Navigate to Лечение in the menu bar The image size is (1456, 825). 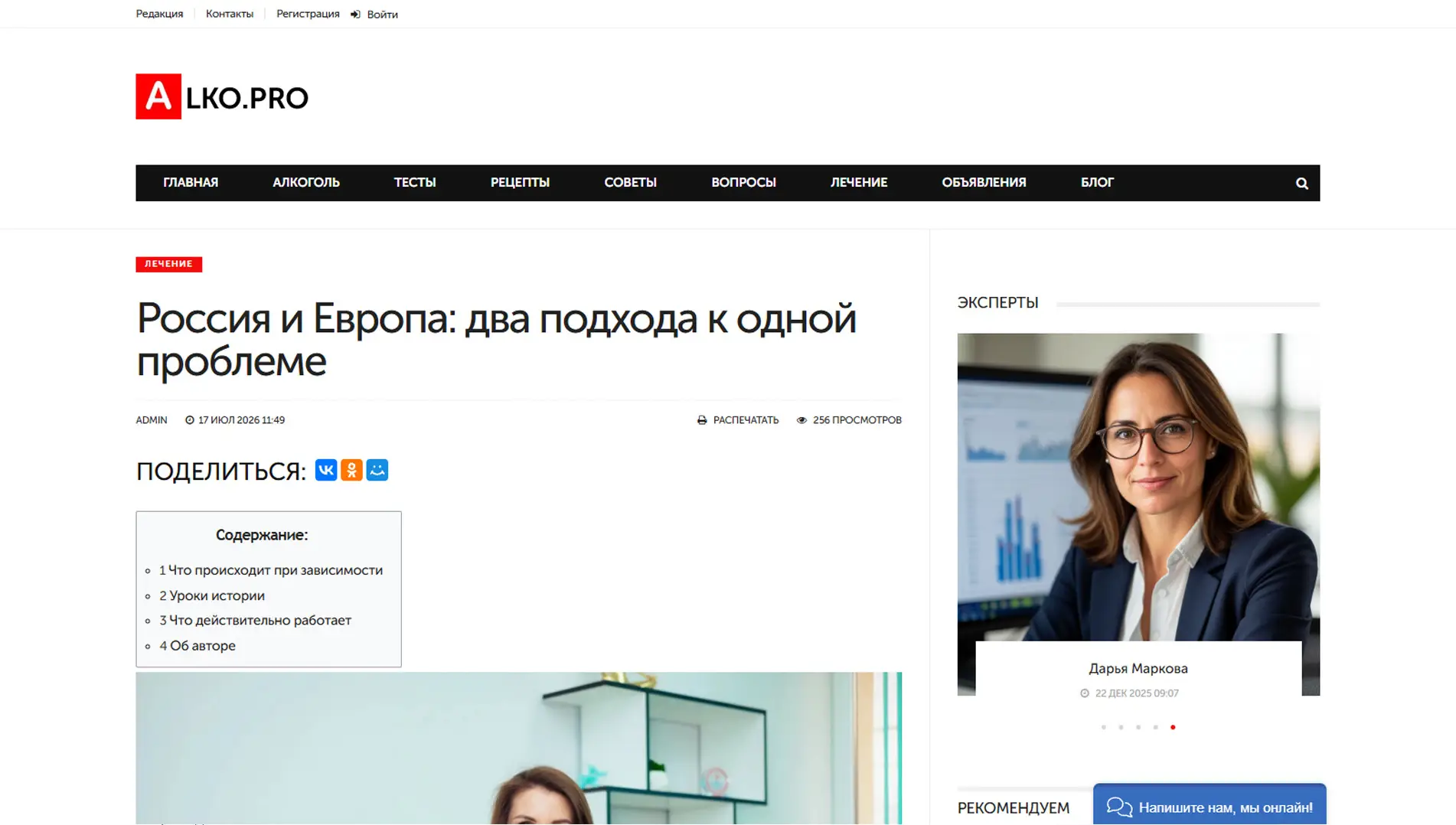pyautogui.click(x=859, y=183)
